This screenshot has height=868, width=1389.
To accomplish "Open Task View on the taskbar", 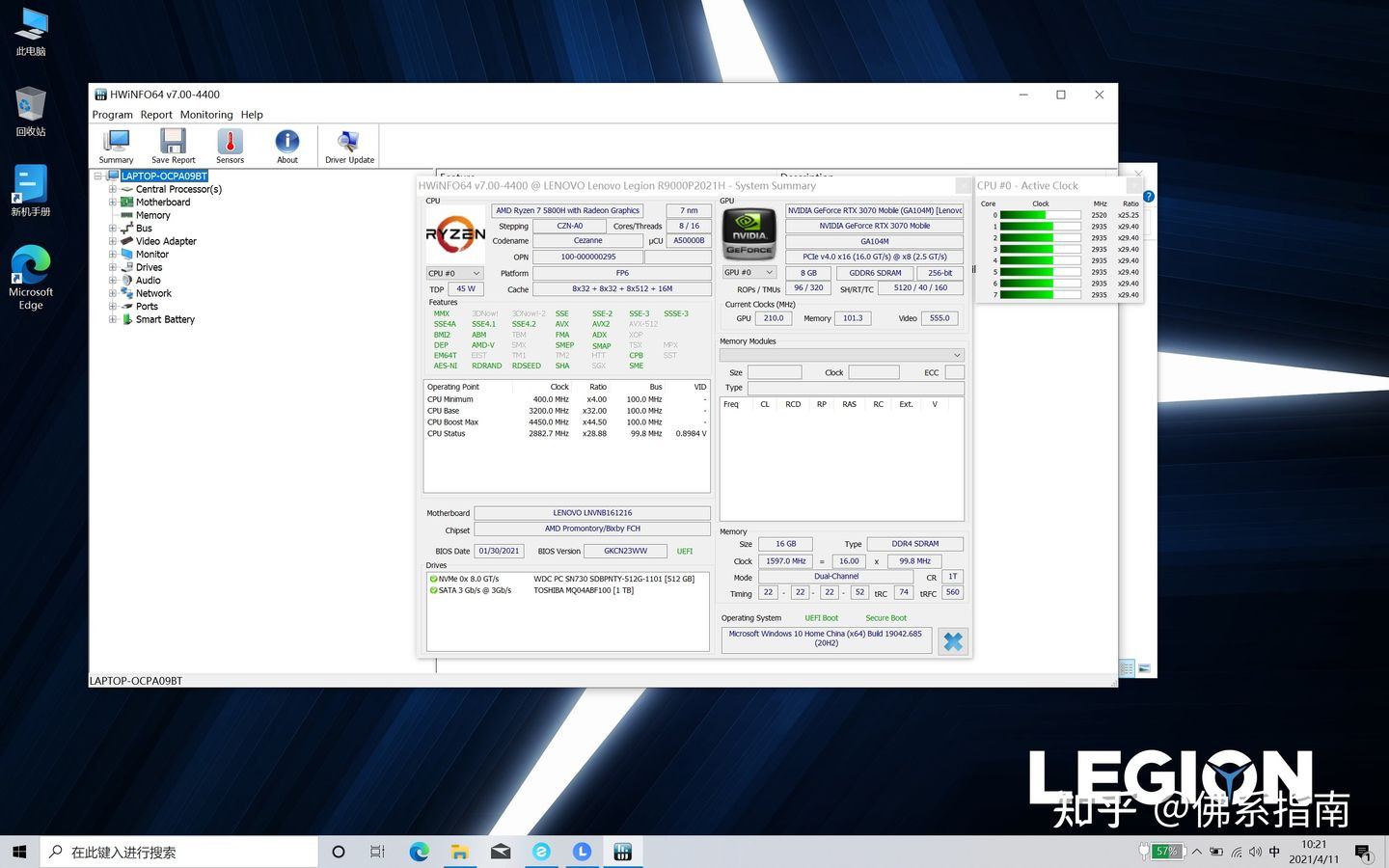I will pos(377,852).
